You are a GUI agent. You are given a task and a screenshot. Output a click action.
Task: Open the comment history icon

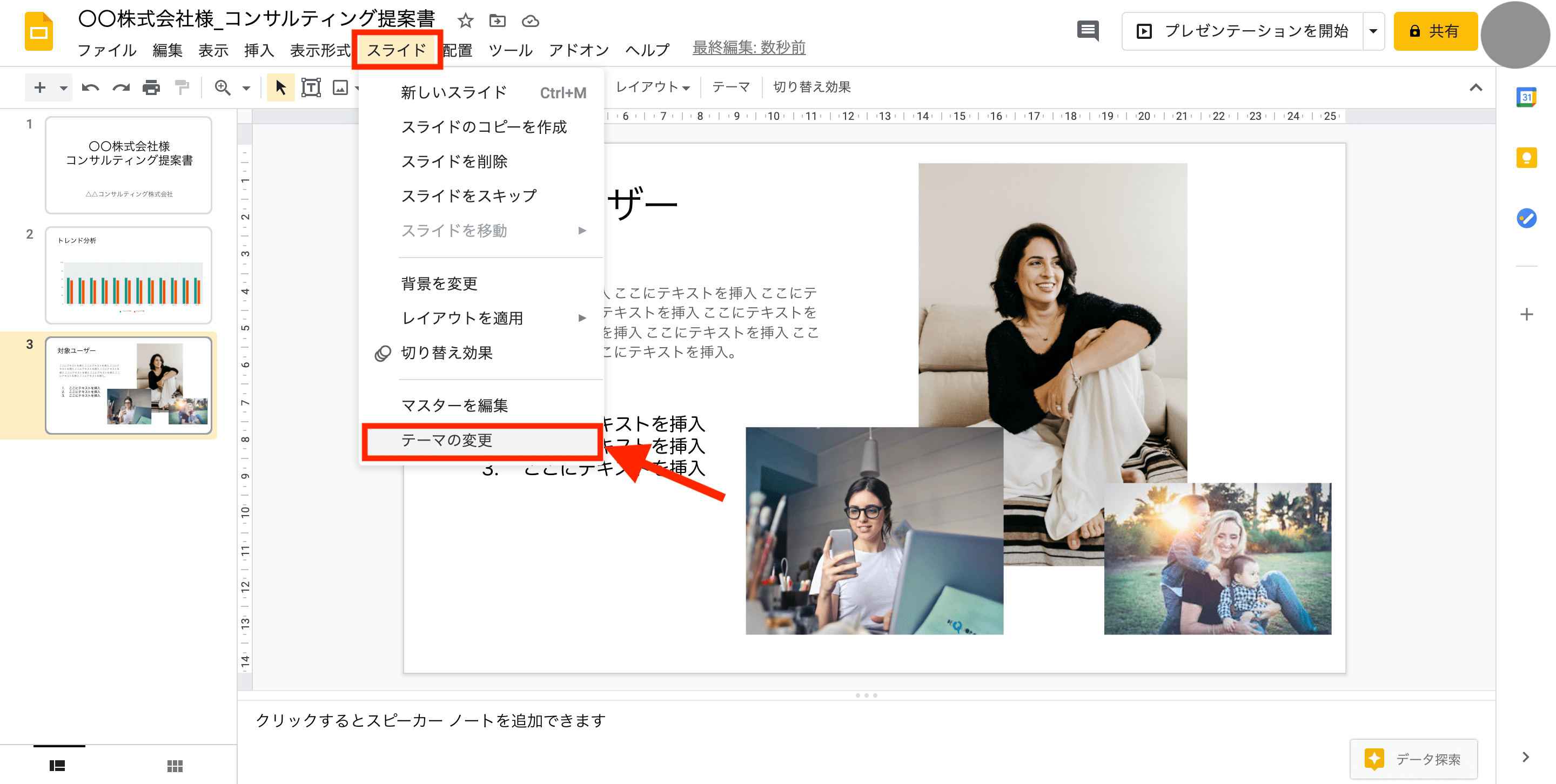pos(1088,30)
